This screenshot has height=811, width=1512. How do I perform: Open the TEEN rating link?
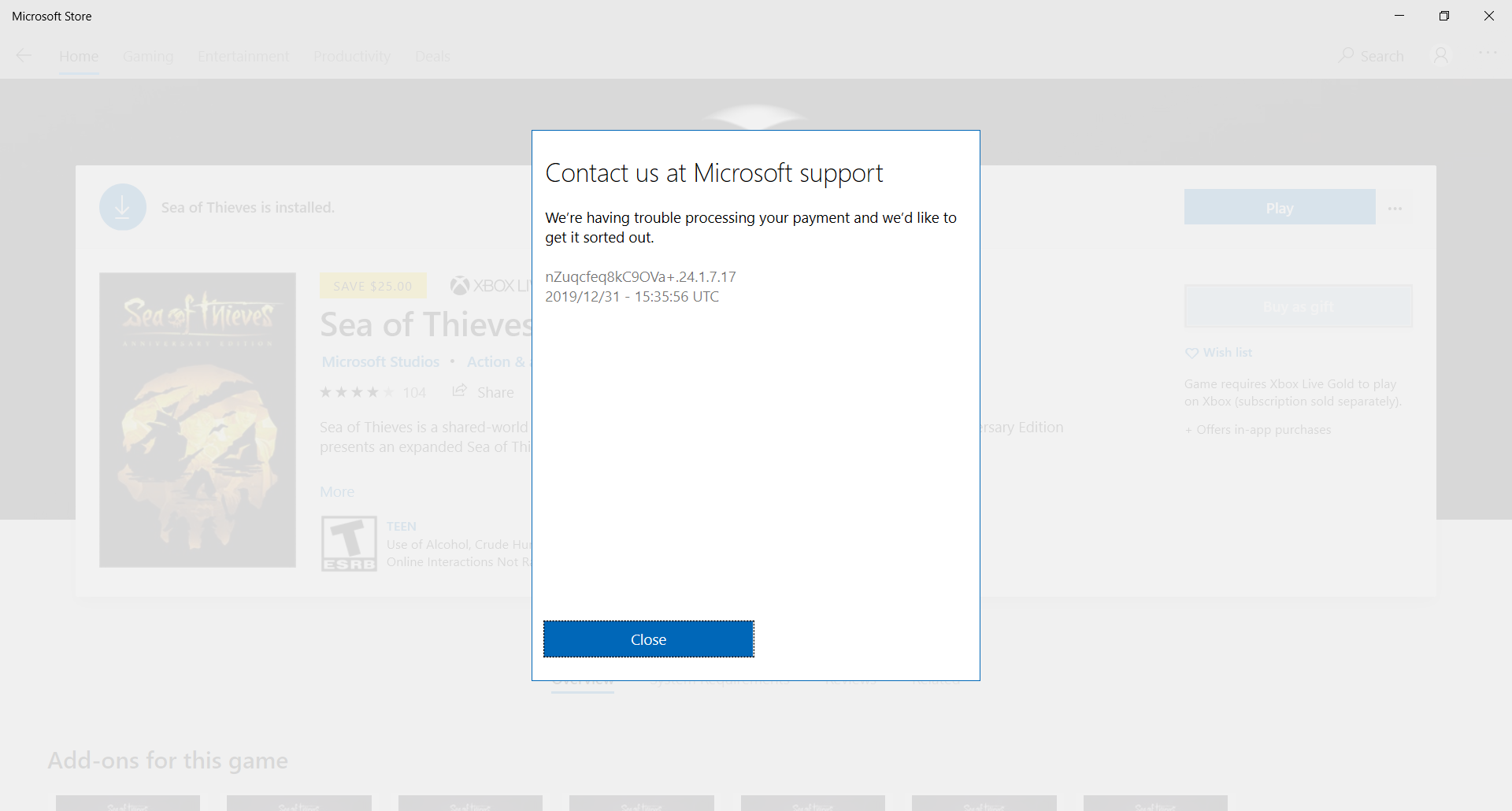coord(402,526)
